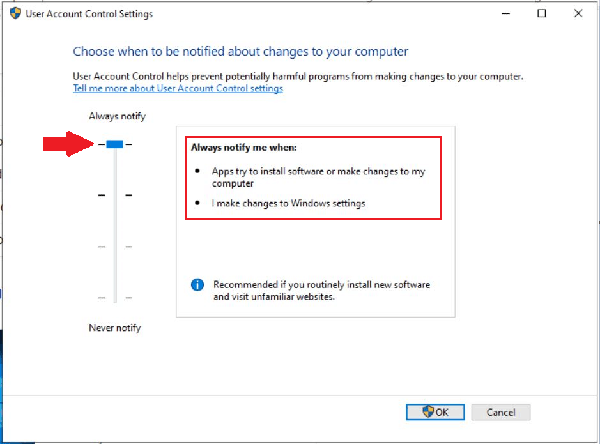Set slider to the second notification level tick
Screen dimensions: 600x444
point(115,195)
